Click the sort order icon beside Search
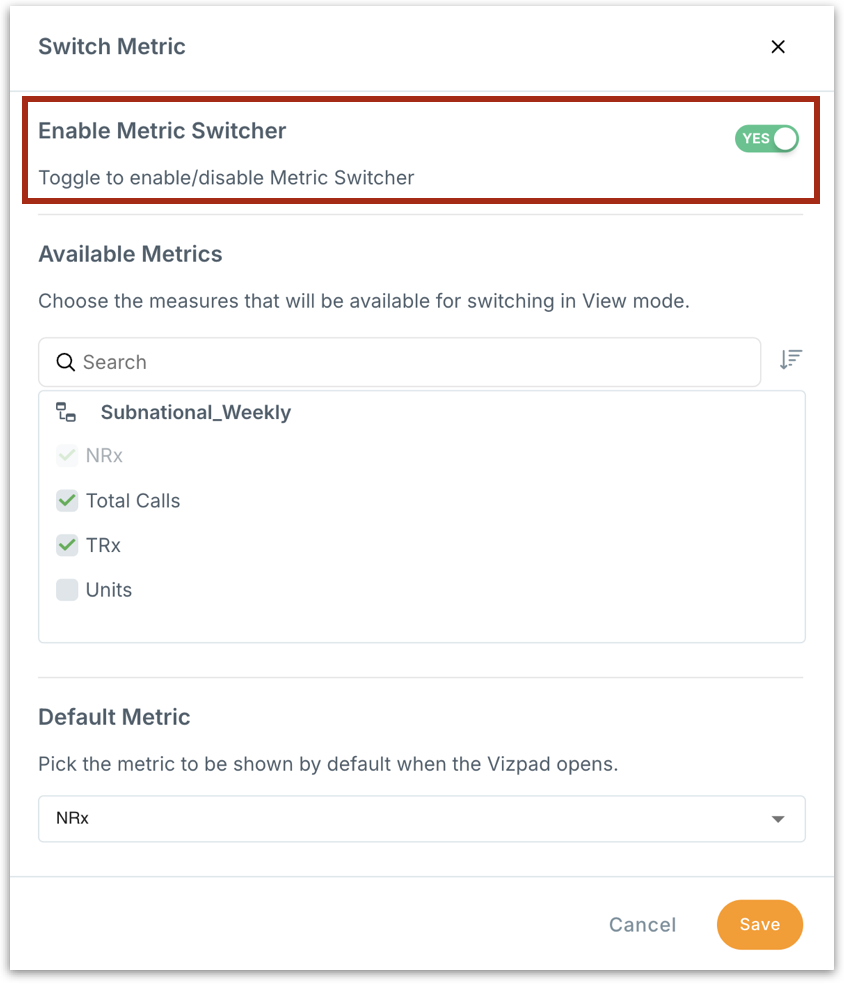 pos(791,360)
